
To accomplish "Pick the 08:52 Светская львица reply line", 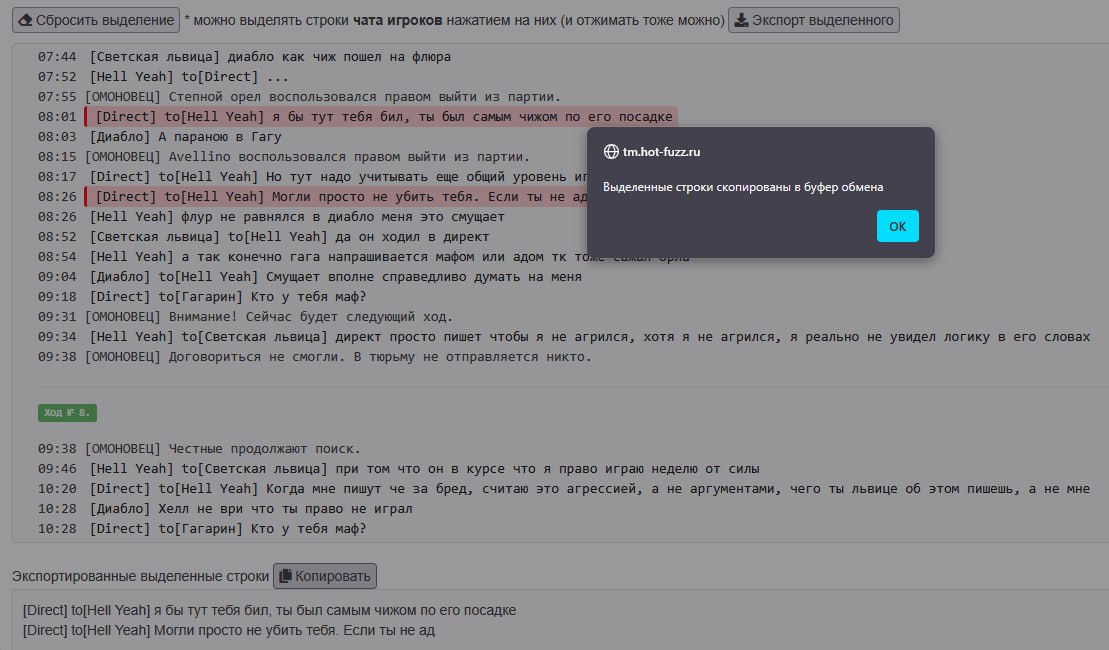I will tap(289, 237).
